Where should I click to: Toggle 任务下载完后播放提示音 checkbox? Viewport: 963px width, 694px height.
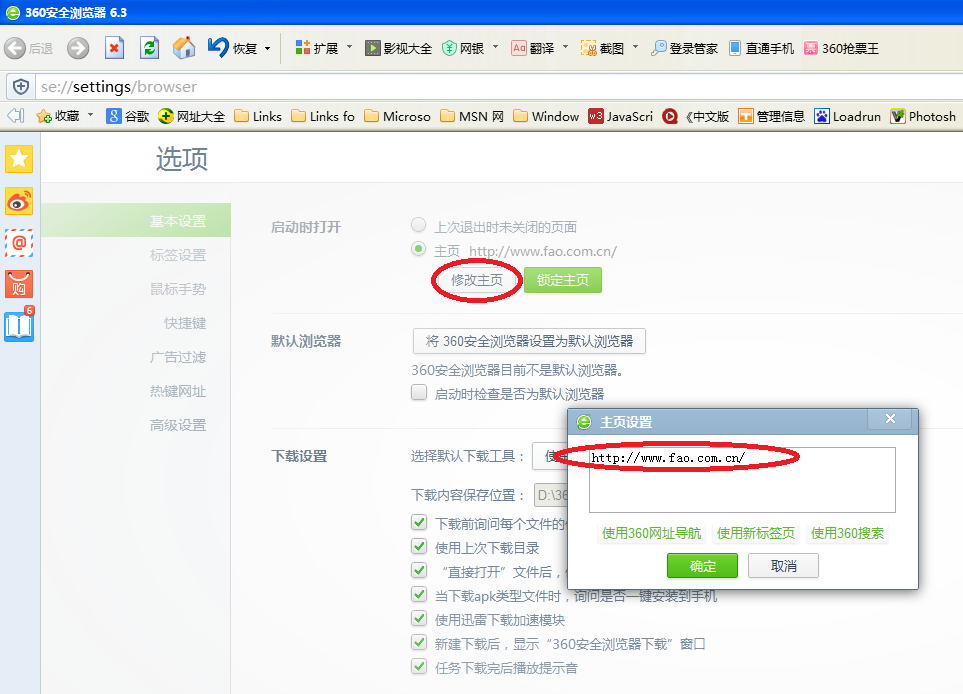pyautogui.click(x=419, y=666)
